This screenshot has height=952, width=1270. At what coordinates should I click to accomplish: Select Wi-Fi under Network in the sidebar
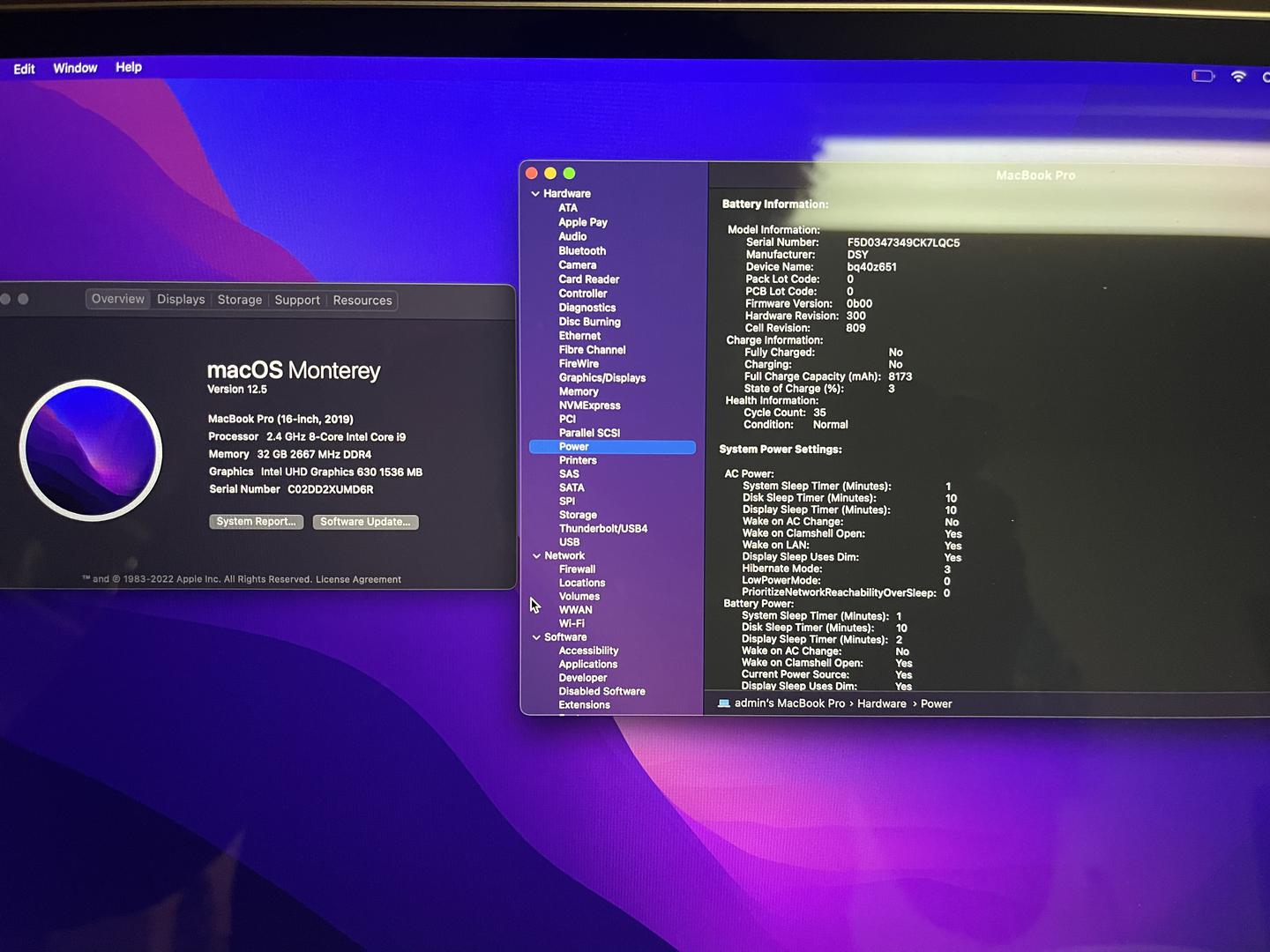click(571, 623)
